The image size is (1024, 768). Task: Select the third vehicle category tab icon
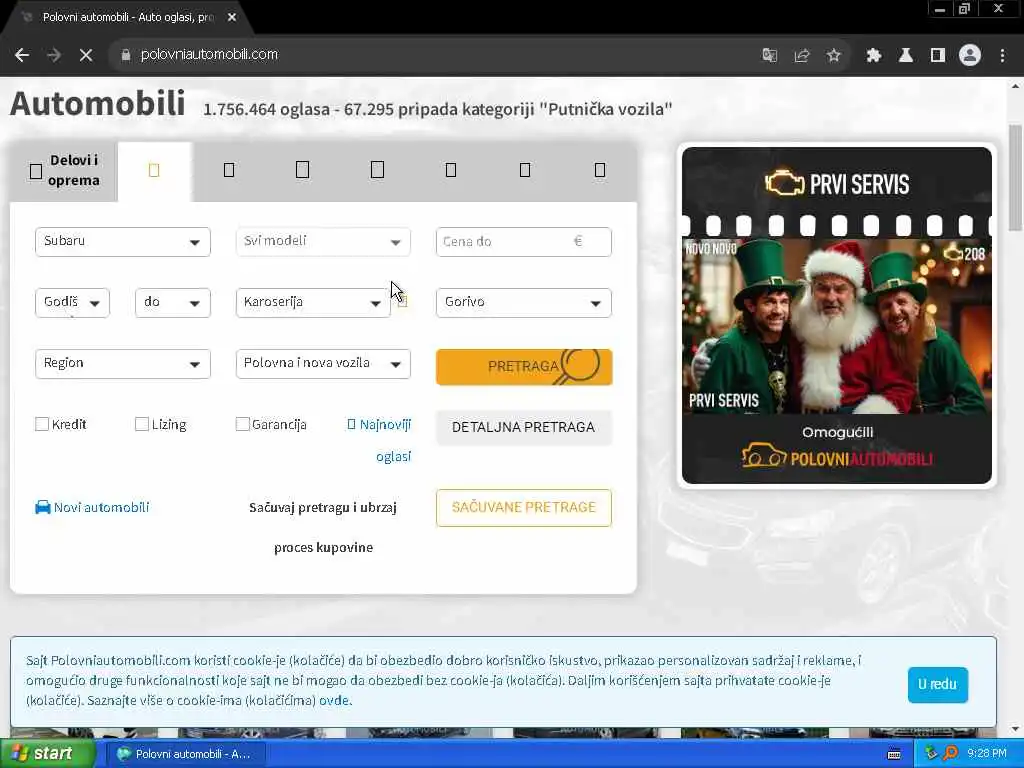tap(302, 170)
